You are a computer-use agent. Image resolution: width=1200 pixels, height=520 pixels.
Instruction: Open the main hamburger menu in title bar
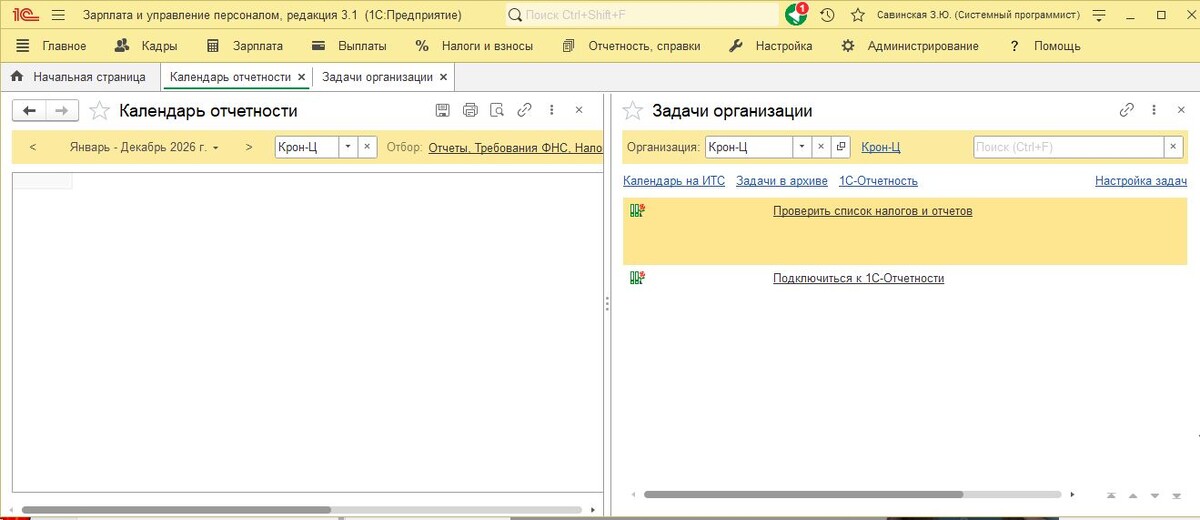coord(59,15)
